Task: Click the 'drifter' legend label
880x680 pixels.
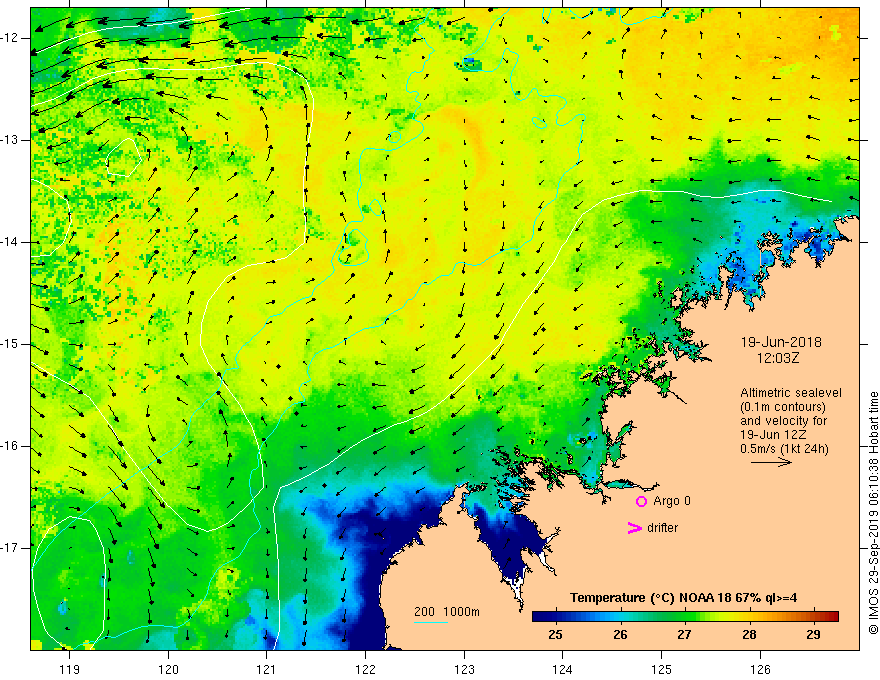Action: click(x=662, y=528)
